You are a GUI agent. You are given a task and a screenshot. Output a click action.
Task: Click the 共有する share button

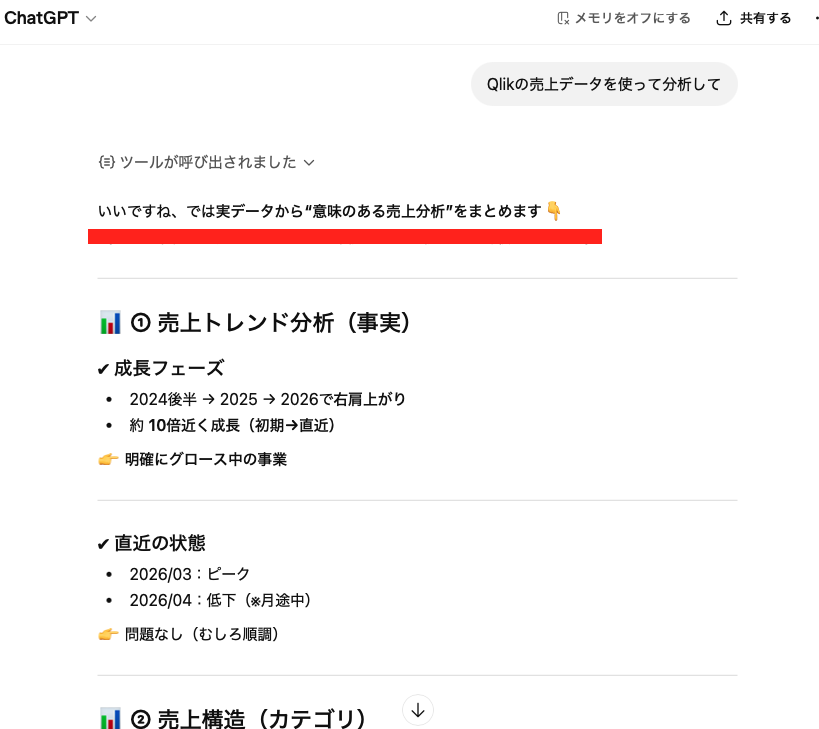point(754,18)
